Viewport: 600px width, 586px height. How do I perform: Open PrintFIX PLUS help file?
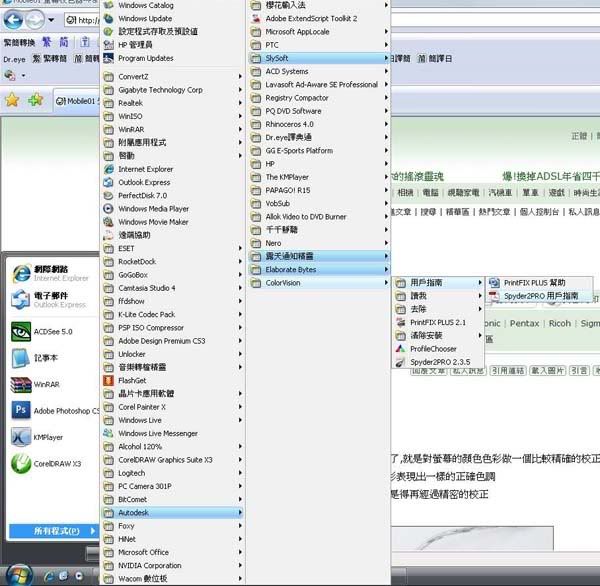click(x=540, y=282)
